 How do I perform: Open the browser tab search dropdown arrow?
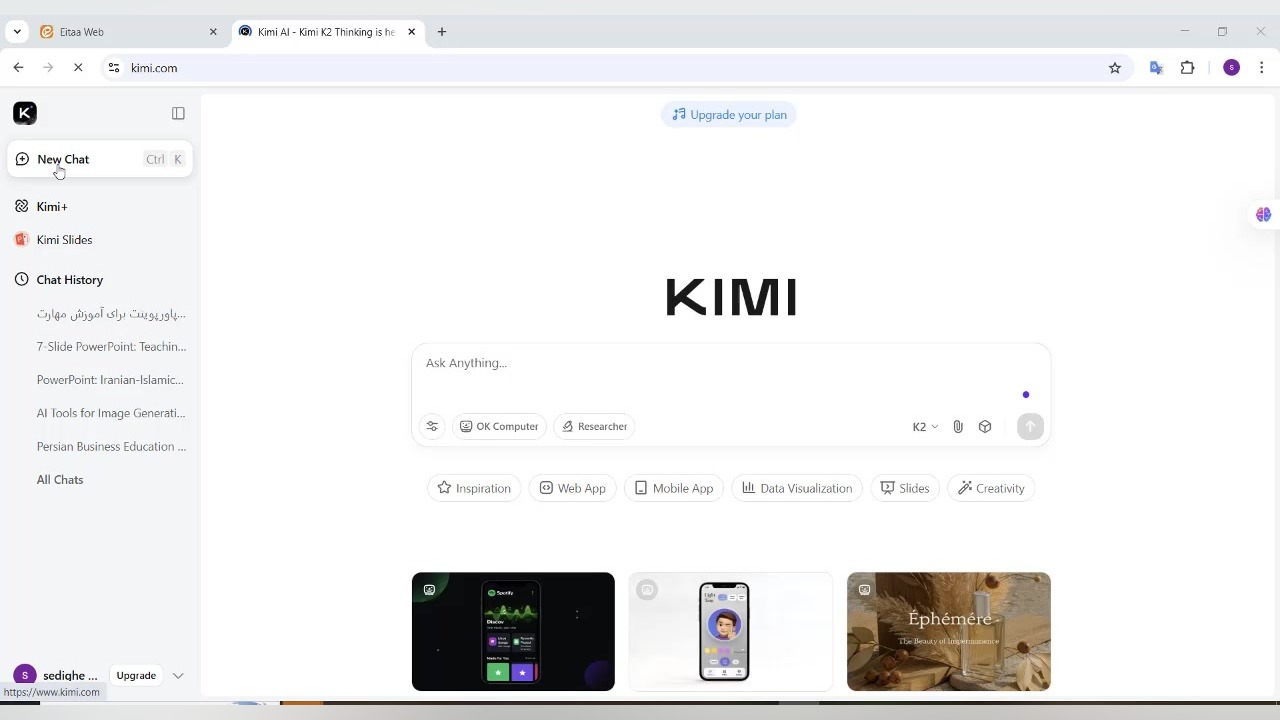(x=16, y=31)
